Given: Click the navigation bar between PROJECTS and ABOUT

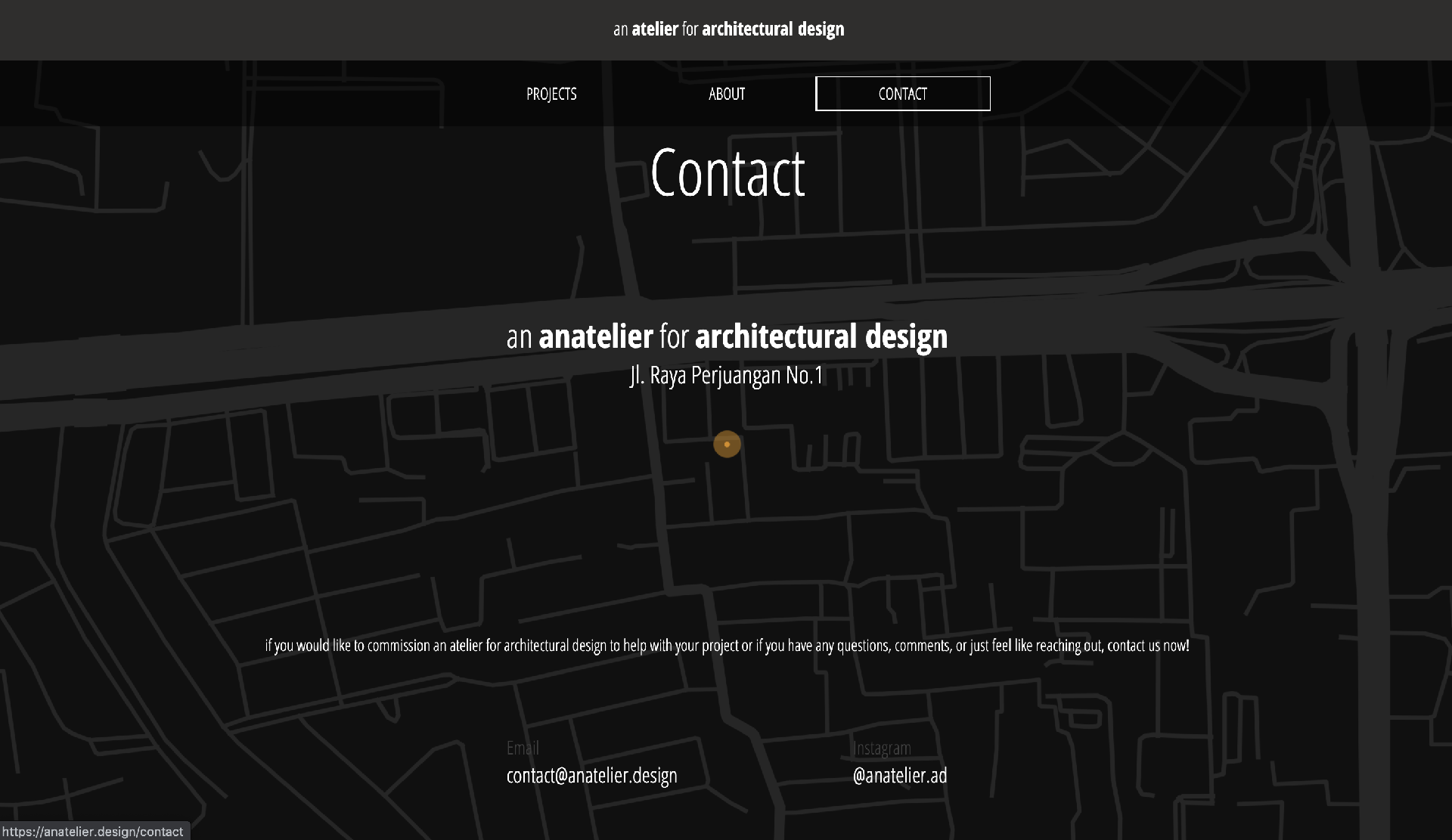Looking at the screenshot, I should tap(639, 94).
